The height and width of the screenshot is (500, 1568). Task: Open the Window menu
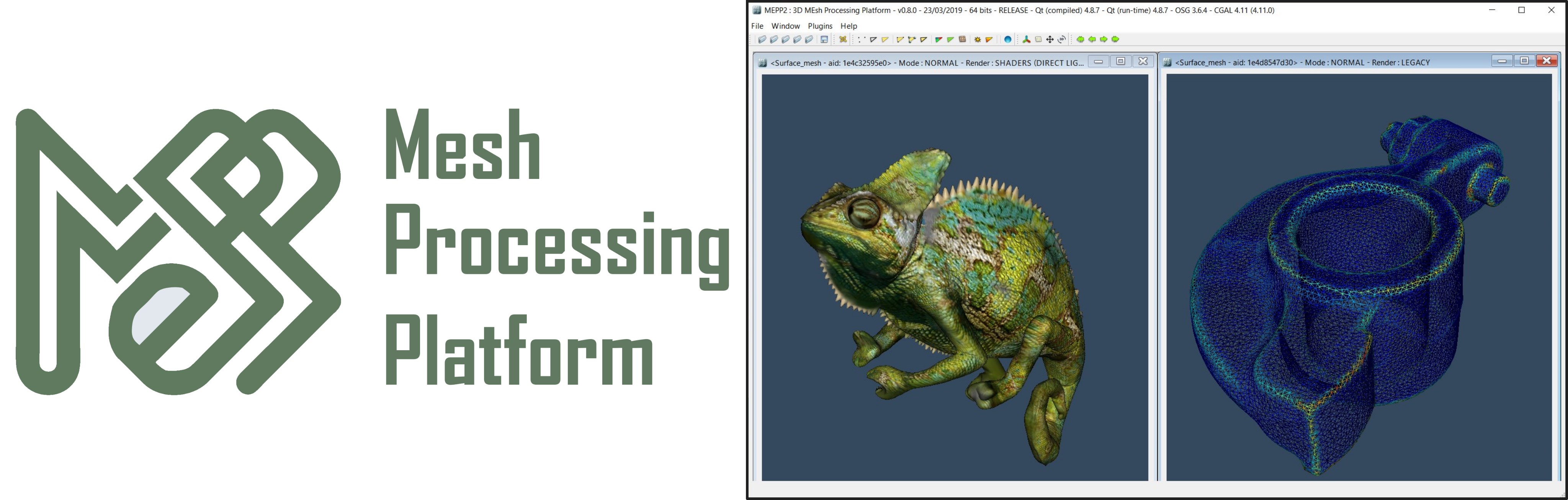pyautogui.click(x=785, y=26)
